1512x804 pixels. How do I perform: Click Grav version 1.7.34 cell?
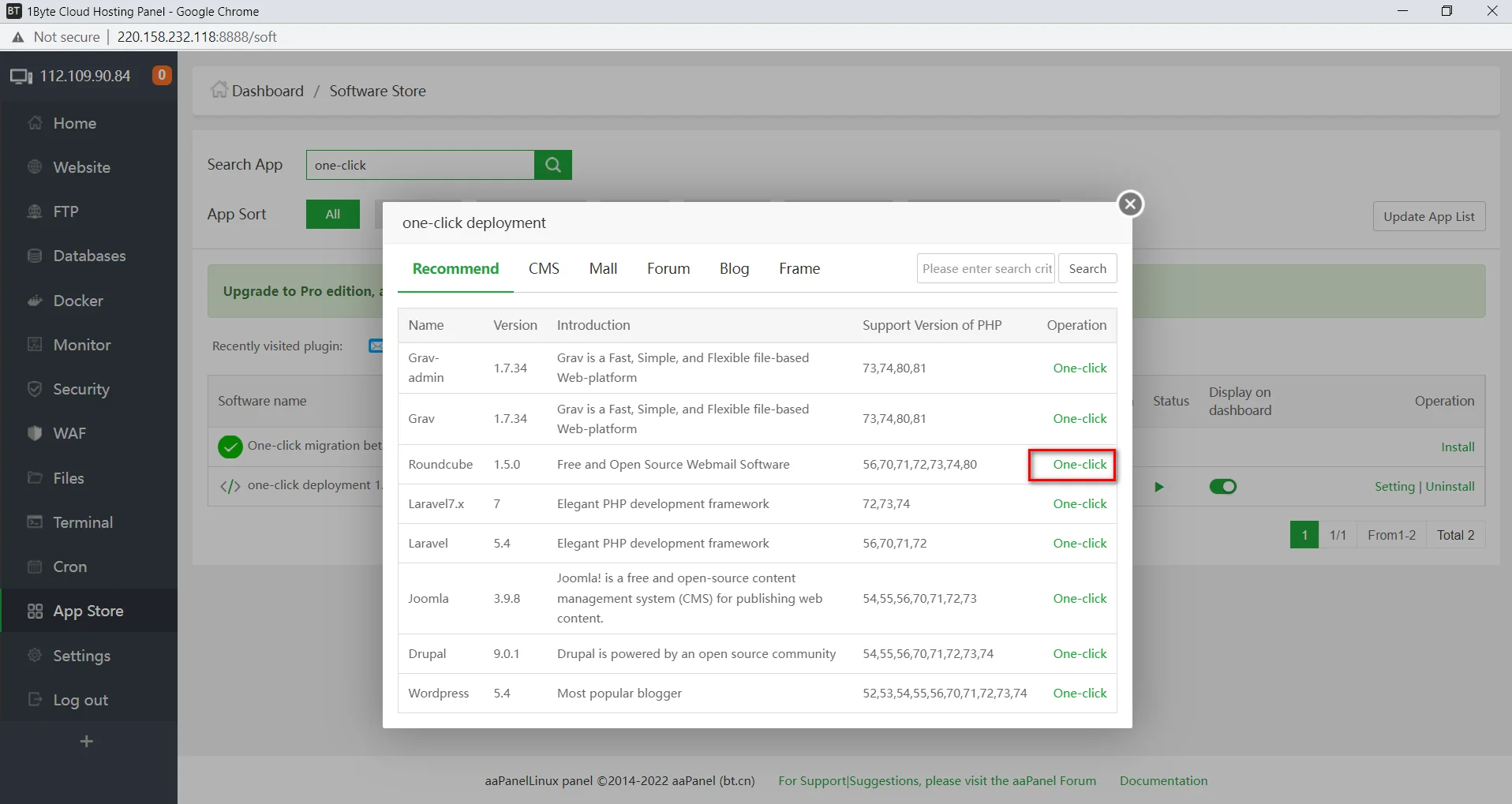point(511,418)
